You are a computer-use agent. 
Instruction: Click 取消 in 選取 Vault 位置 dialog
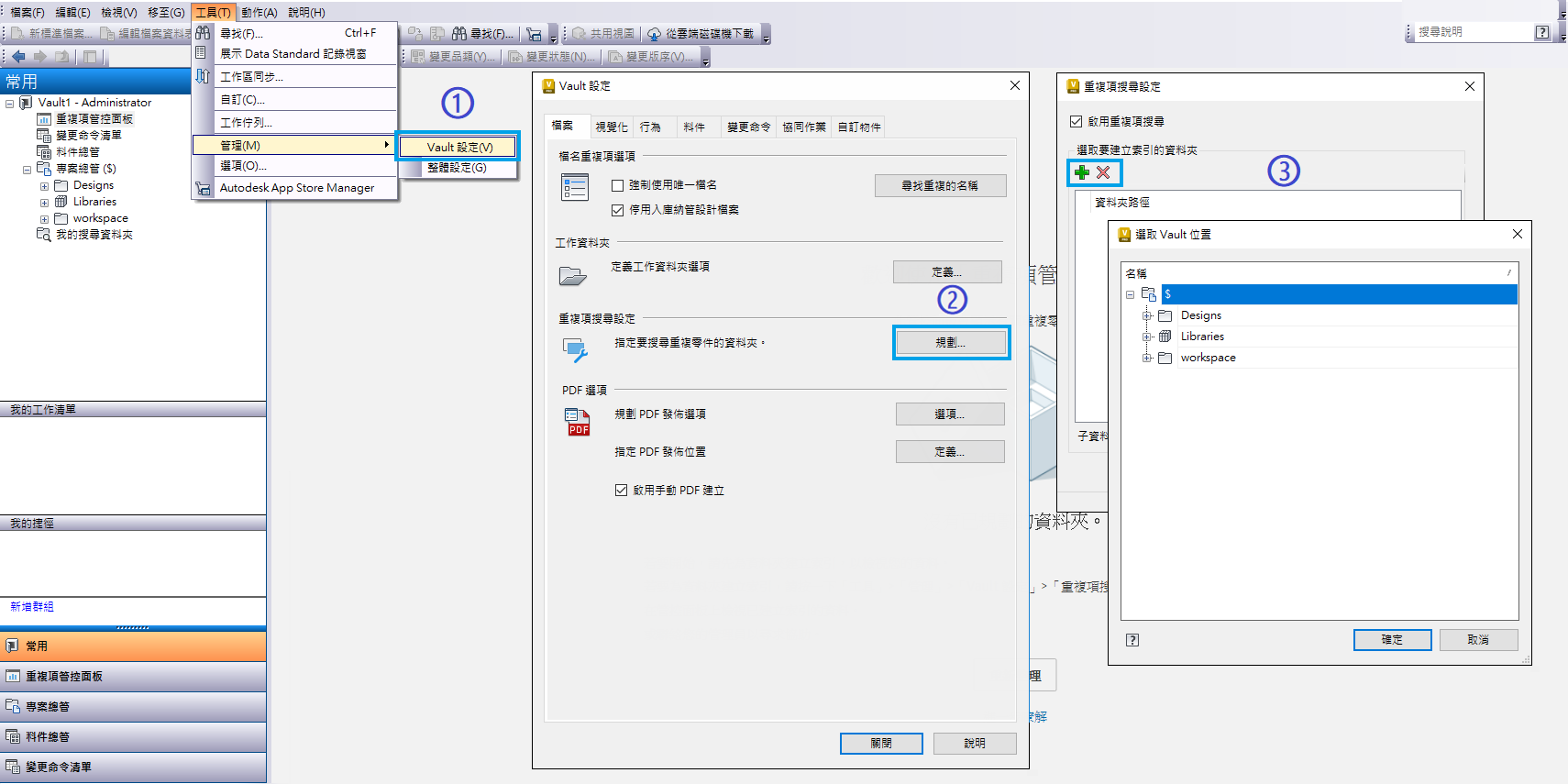pyautogui.click(x=1478, y=639)
